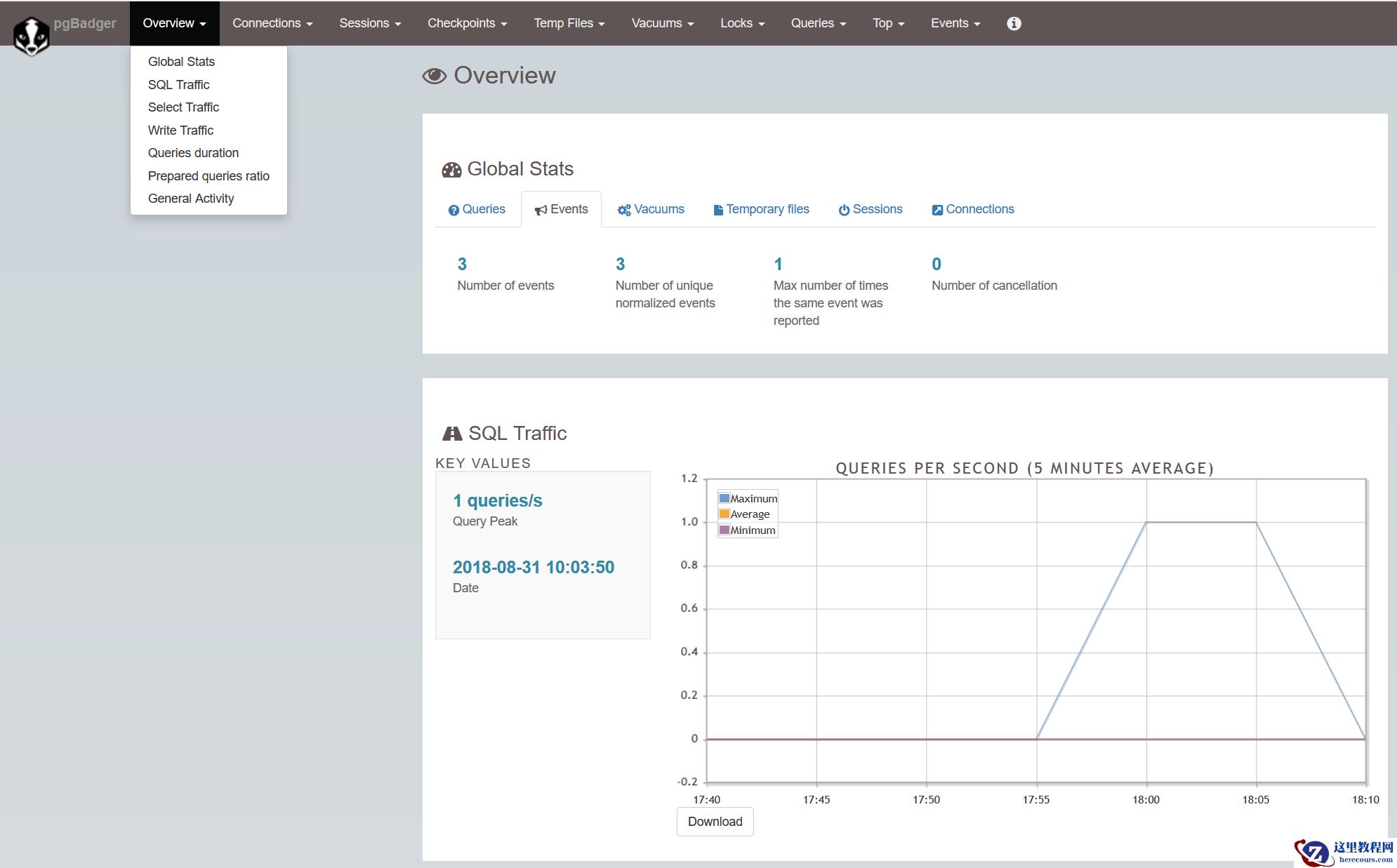Open the Connections stats tab

(x=973, y=209)
